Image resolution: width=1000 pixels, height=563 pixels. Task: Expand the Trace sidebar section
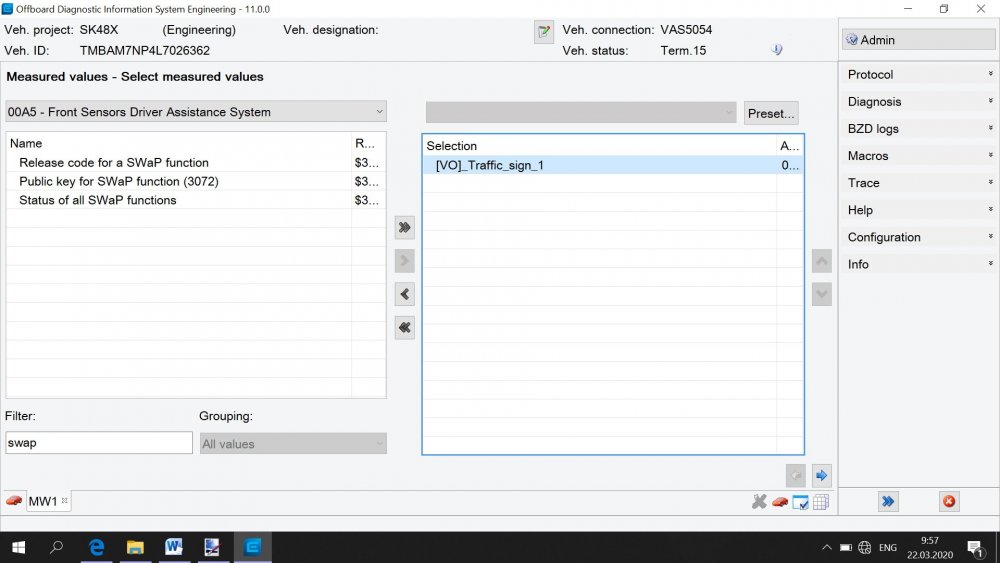(x=918, y=183)
